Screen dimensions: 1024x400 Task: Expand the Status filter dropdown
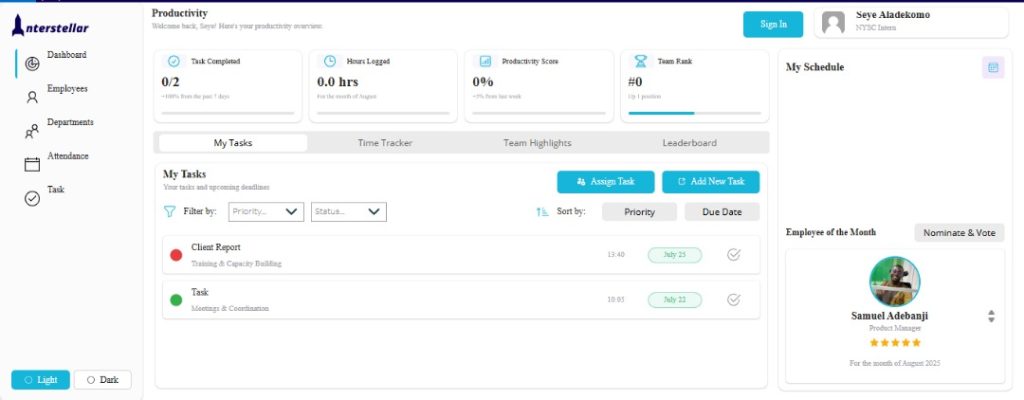click(348, 211)
